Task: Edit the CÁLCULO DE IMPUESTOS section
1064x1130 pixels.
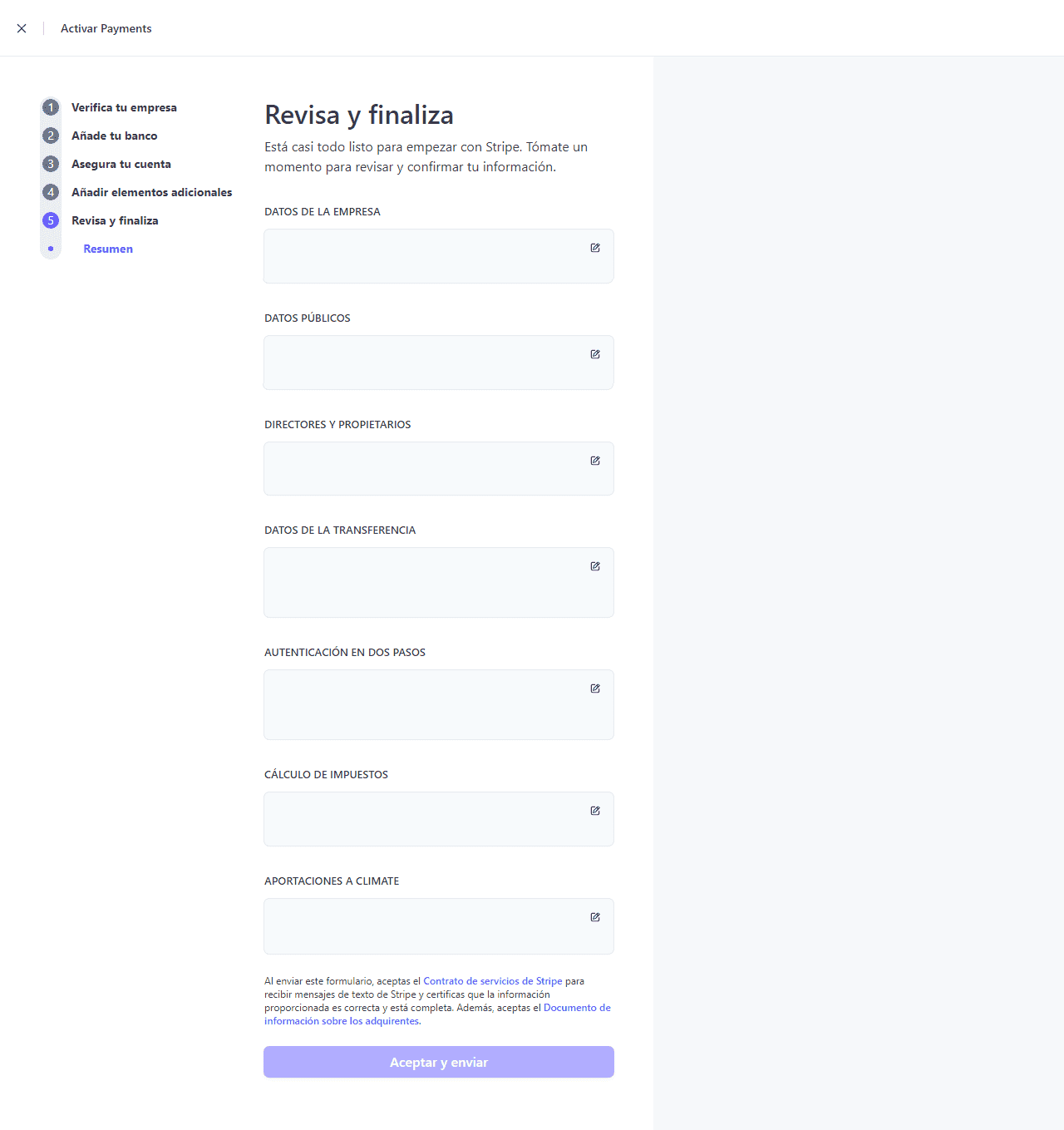Action: pyautogui.click(x=595, y=811)
